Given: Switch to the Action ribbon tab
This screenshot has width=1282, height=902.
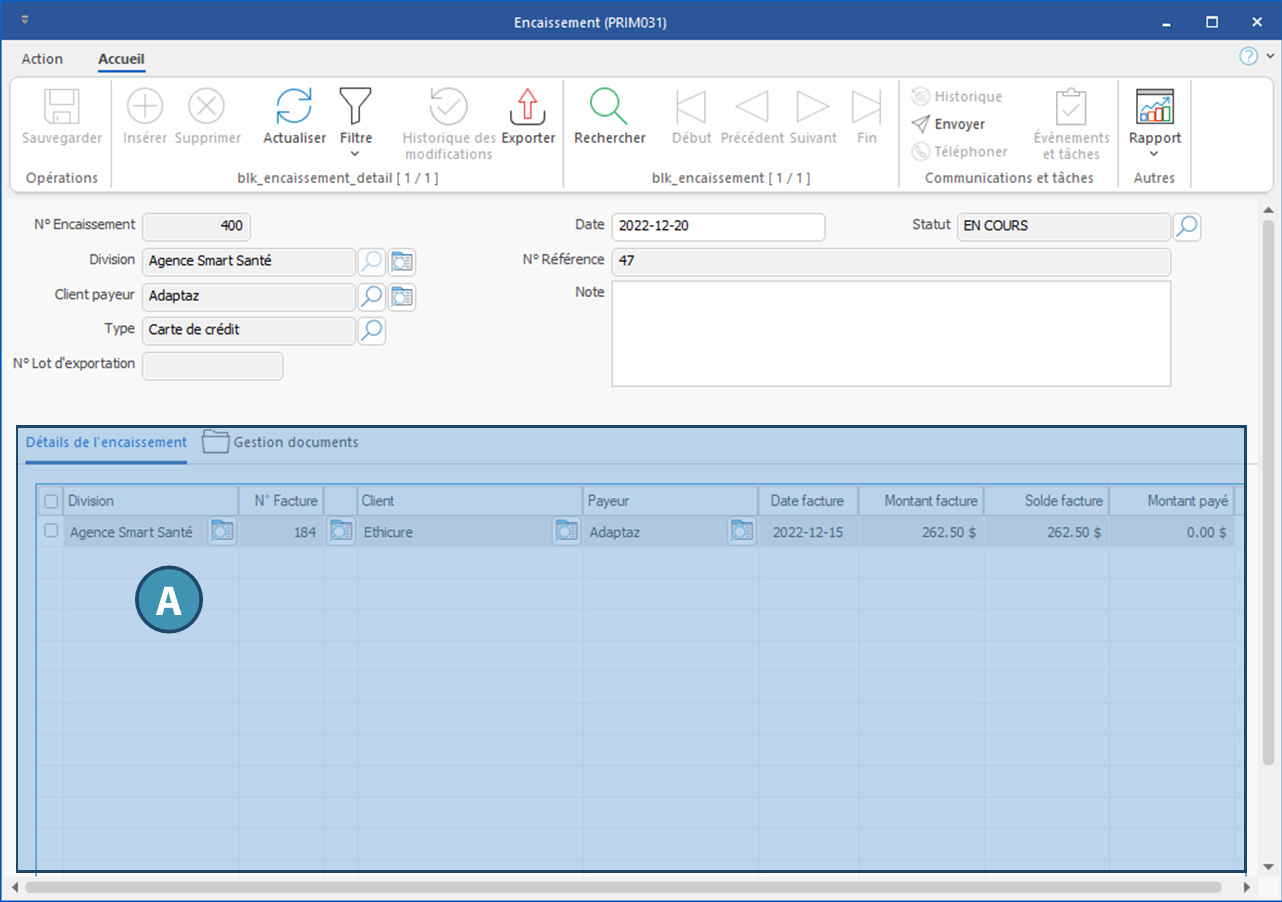Looking at the screenshot, I should [42, 59].
